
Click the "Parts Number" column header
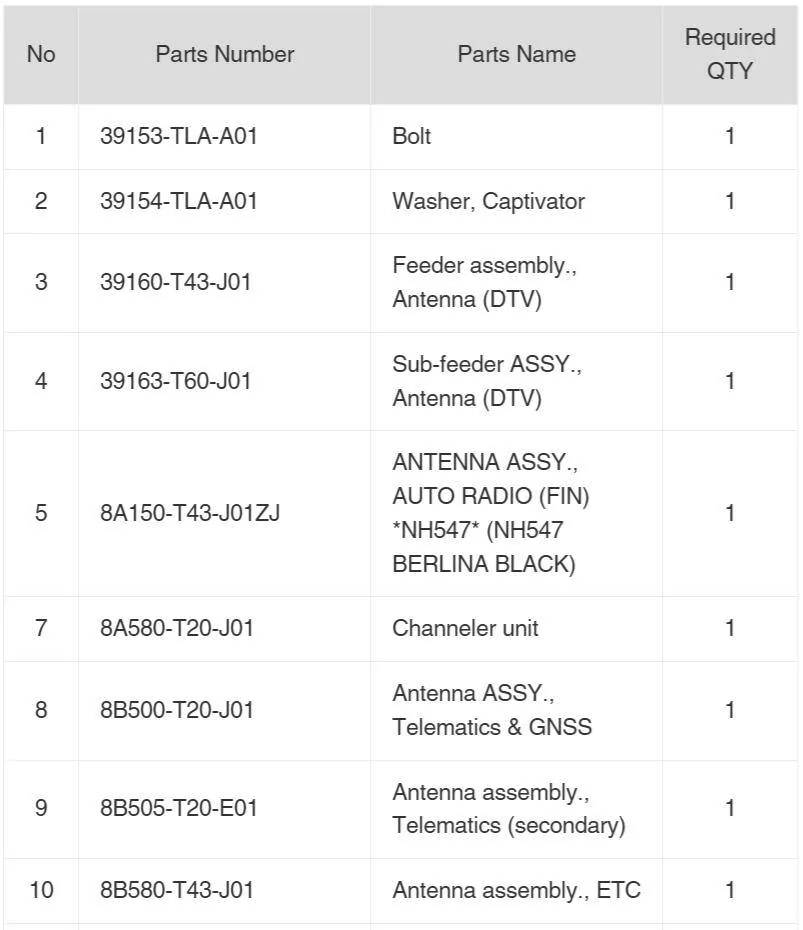[225, 55]
